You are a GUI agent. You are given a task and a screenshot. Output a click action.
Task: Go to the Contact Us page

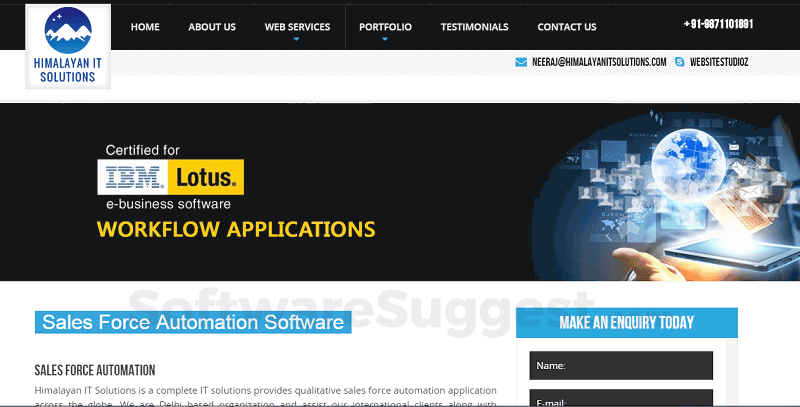567,27
